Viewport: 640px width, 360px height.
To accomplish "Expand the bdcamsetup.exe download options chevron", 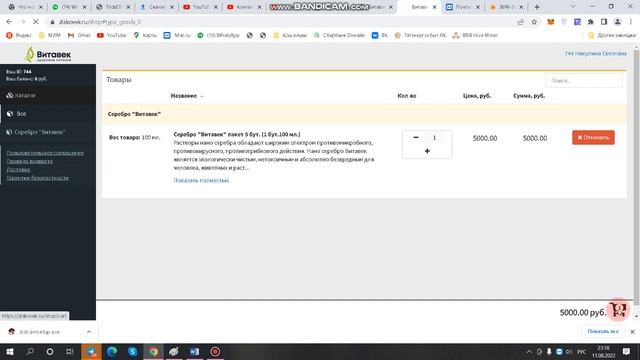I will pyautogui.click(x=89, y=332).
